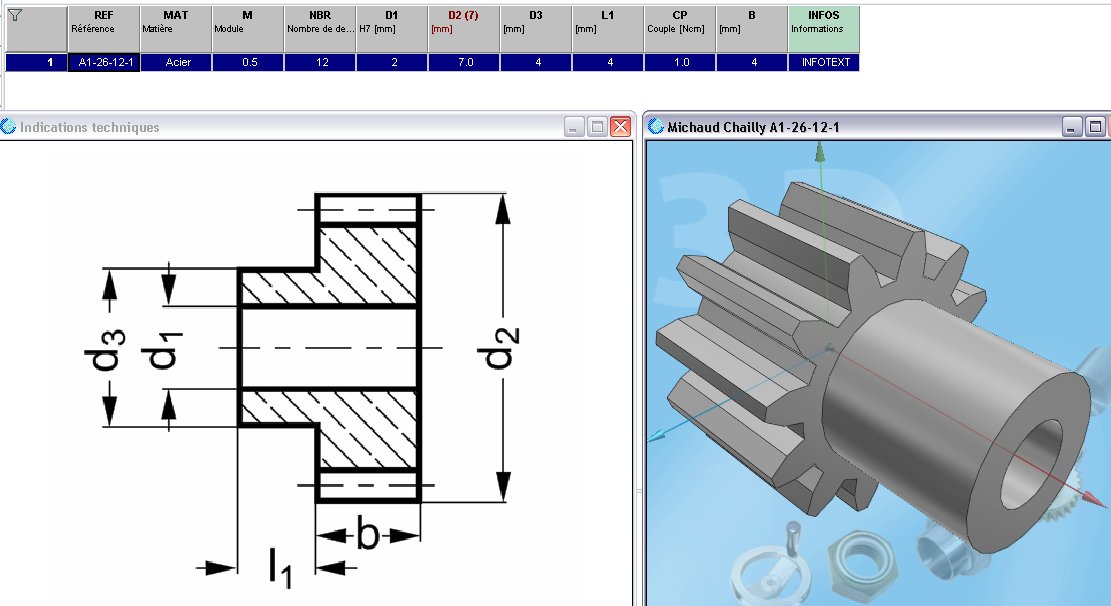This screenshot has height=606, width=1111.
Task: Click the 3D gear model in viewer
Action: click(872, 369)
